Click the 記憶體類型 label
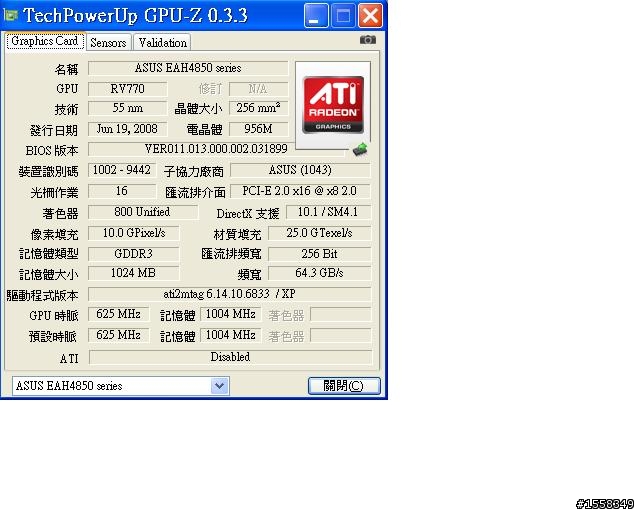640x512 pixels. (x=49, y=254)
